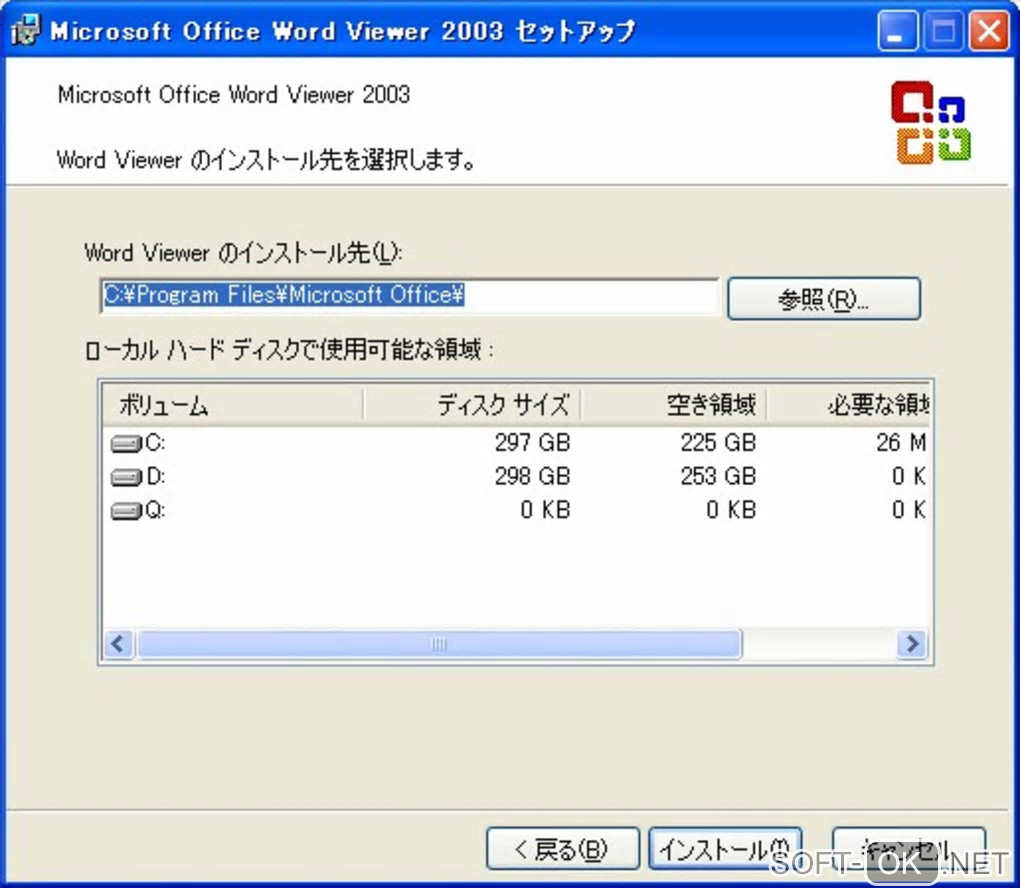This screenshot has width=1020, height=888.
Task: Click the Q: row 0 KB disk size
Action: (x=545, y=509)
